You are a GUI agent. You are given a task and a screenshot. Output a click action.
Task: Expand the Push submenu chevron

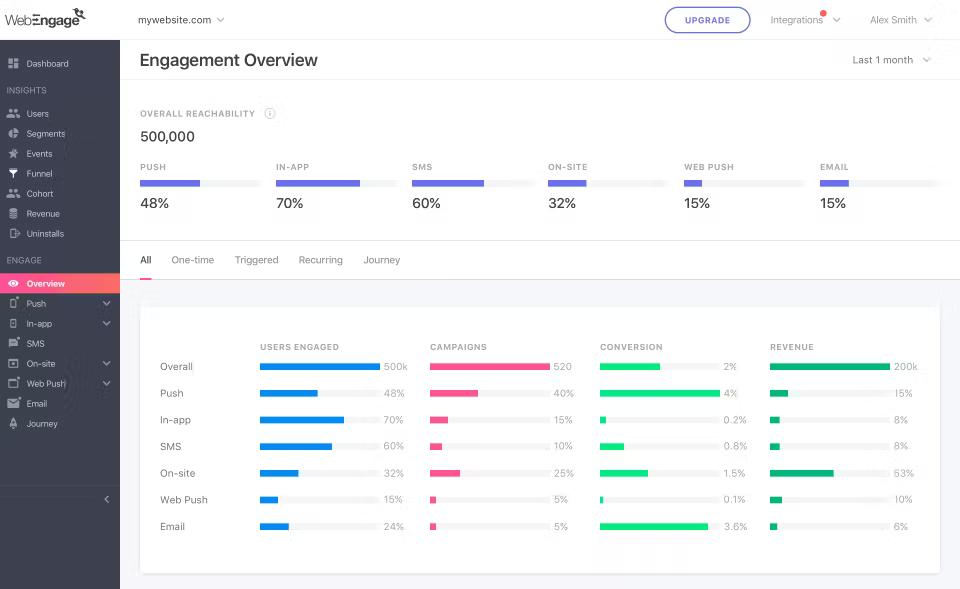[107, 303]
